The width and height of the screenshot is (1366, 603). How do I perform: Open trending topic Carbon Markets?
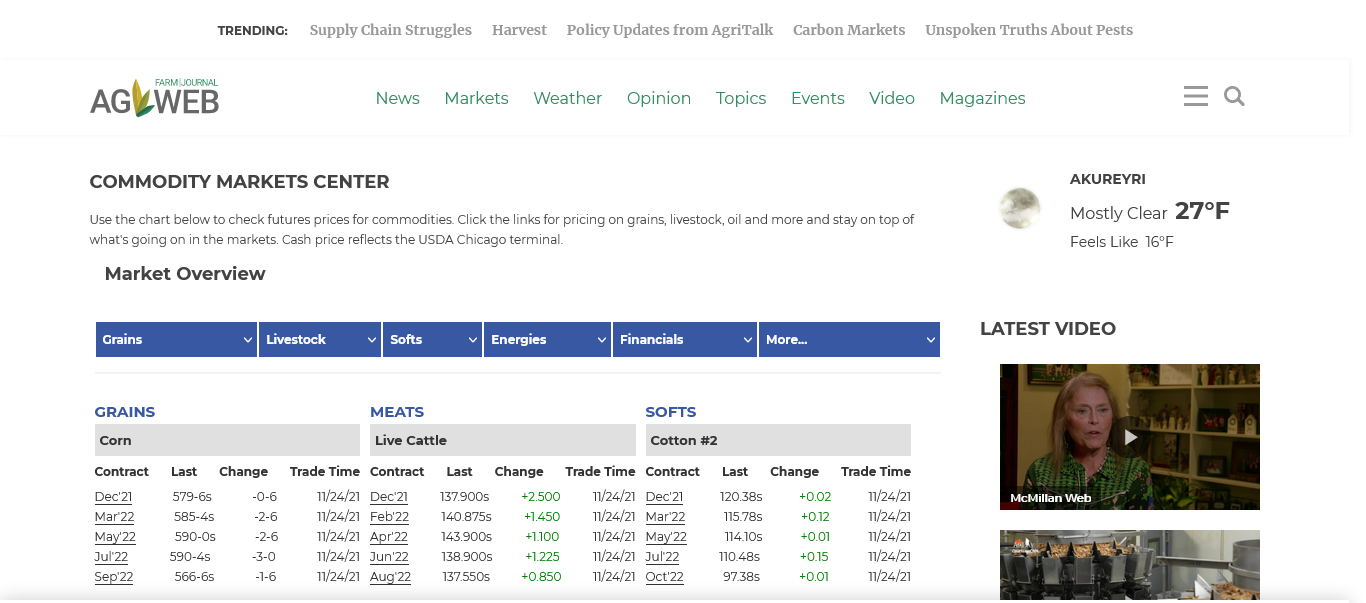[x=849, y=30]
